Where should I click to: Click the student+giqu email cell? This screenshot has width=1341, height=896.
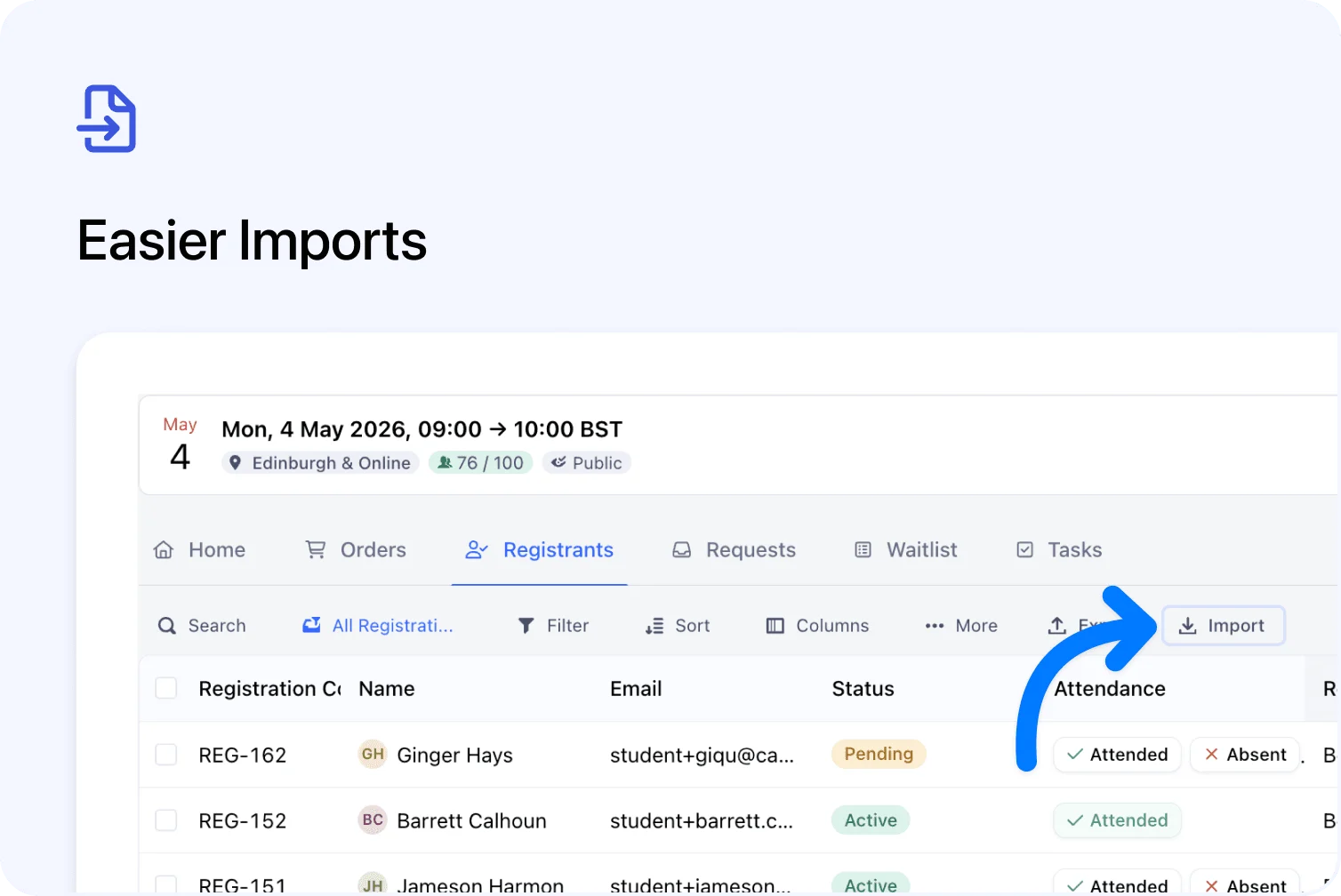[702, 756]
